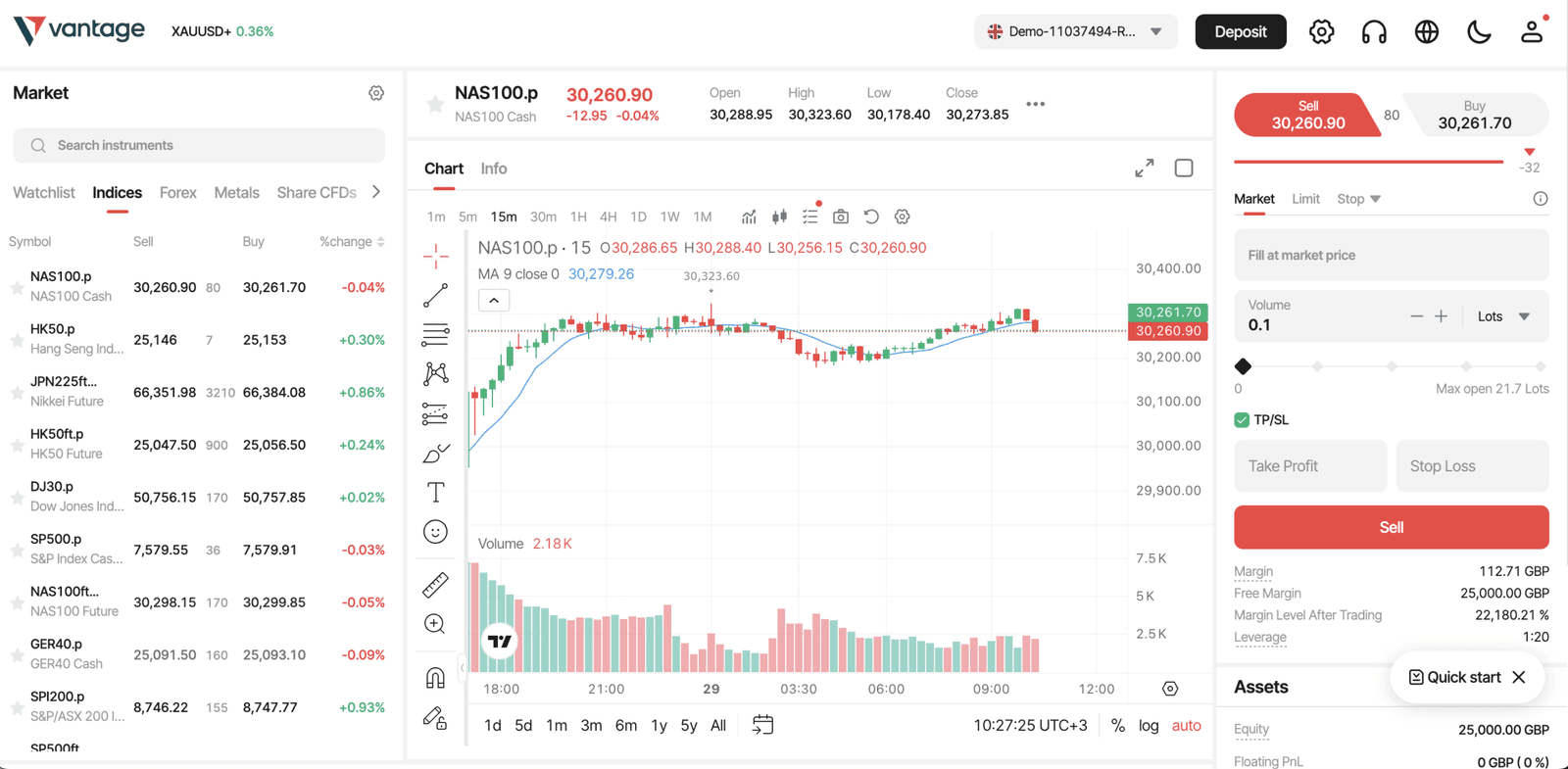
Task: Select the brush drawing tool
Action: 436,453
